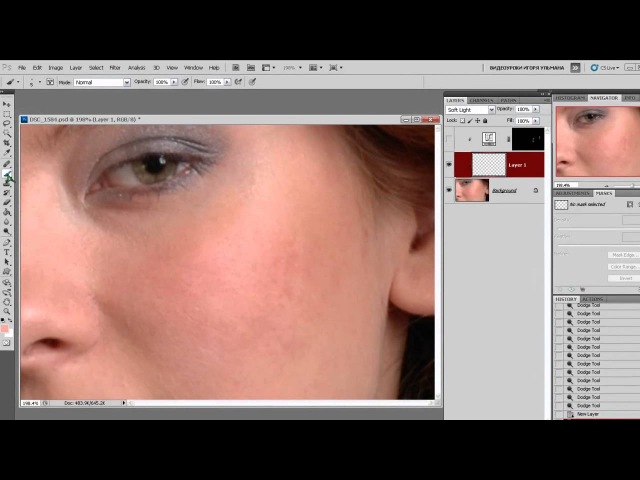Select the 3D Orbit camera tool

click(x=7, y=292)
